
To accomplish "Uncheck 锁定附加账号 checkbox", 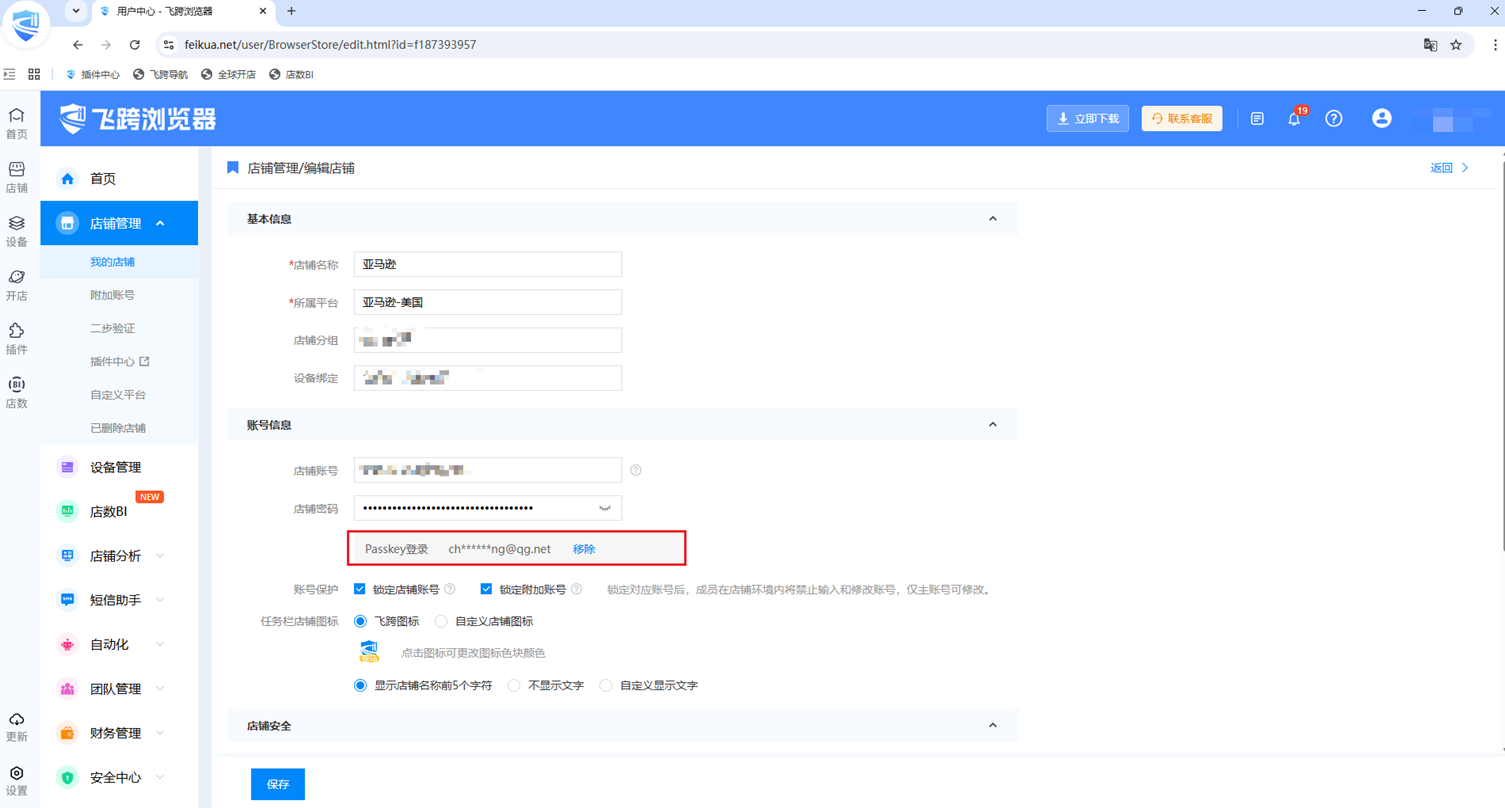I will pos(486,589).
